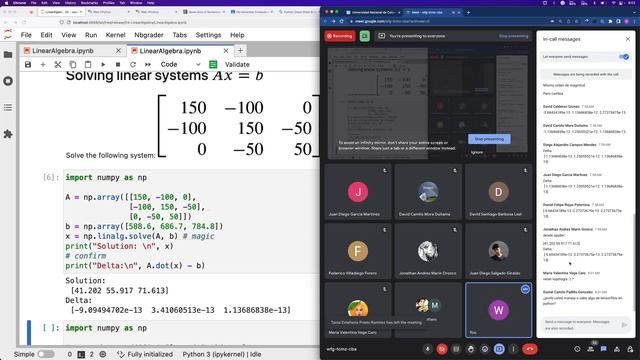Open table of contents sidebar
This screenshot has height=360, width=640.
[8, 107]
